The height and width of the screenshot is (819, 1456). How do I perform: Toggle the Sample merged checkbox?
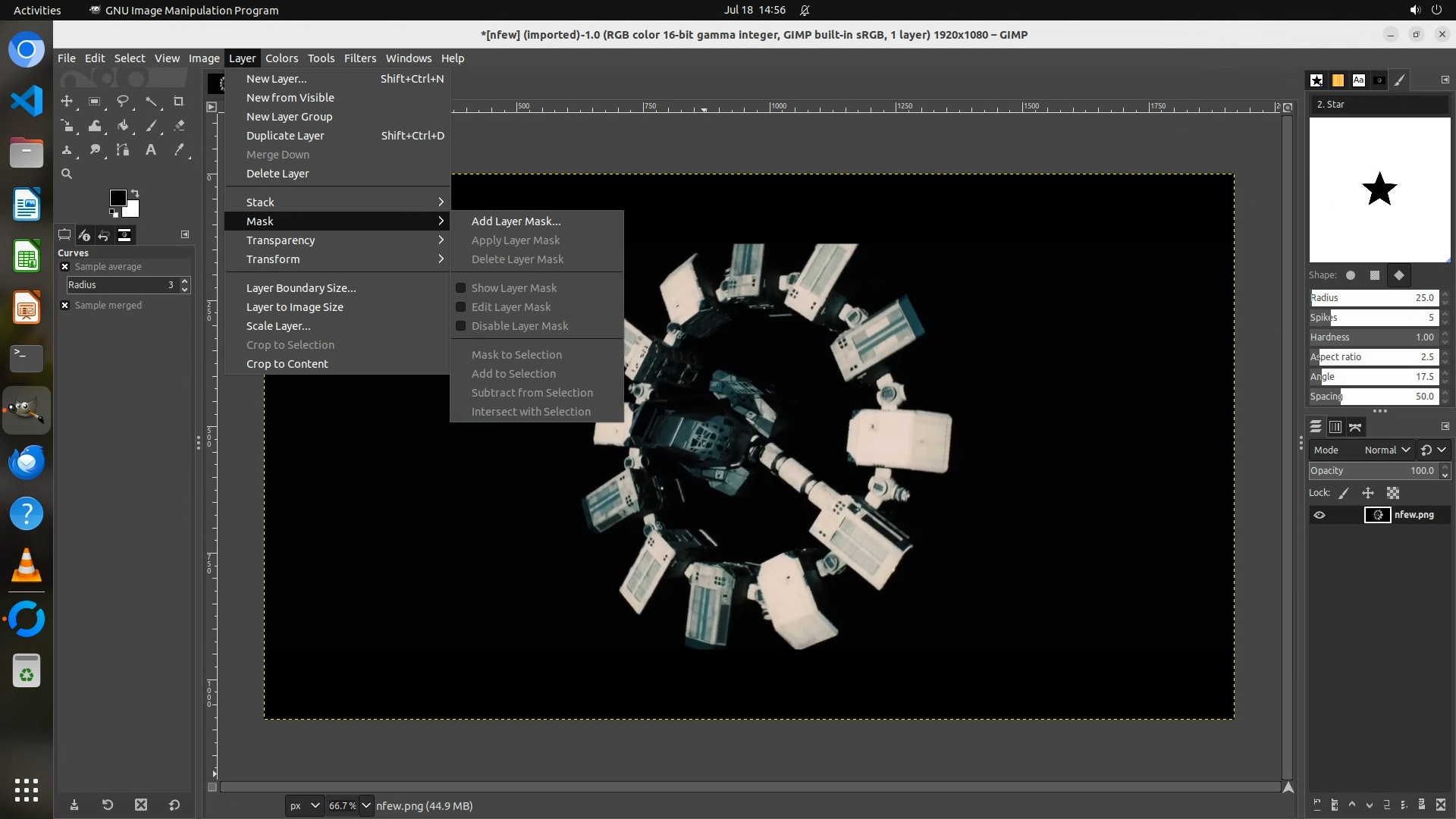click(x=65, y=306)
